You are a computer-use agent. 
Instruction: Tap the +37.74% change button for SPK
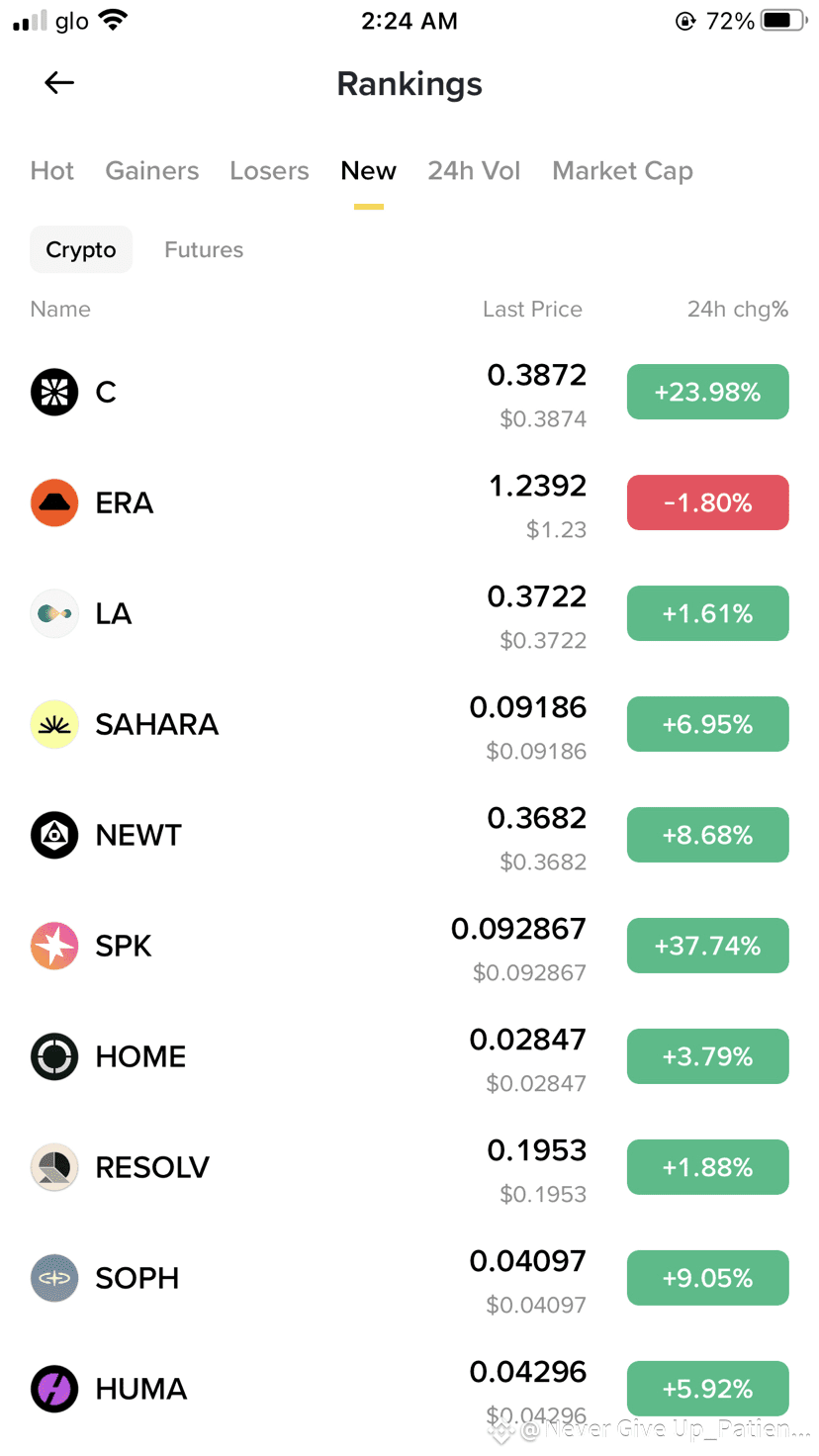click(x=707, y=946)
